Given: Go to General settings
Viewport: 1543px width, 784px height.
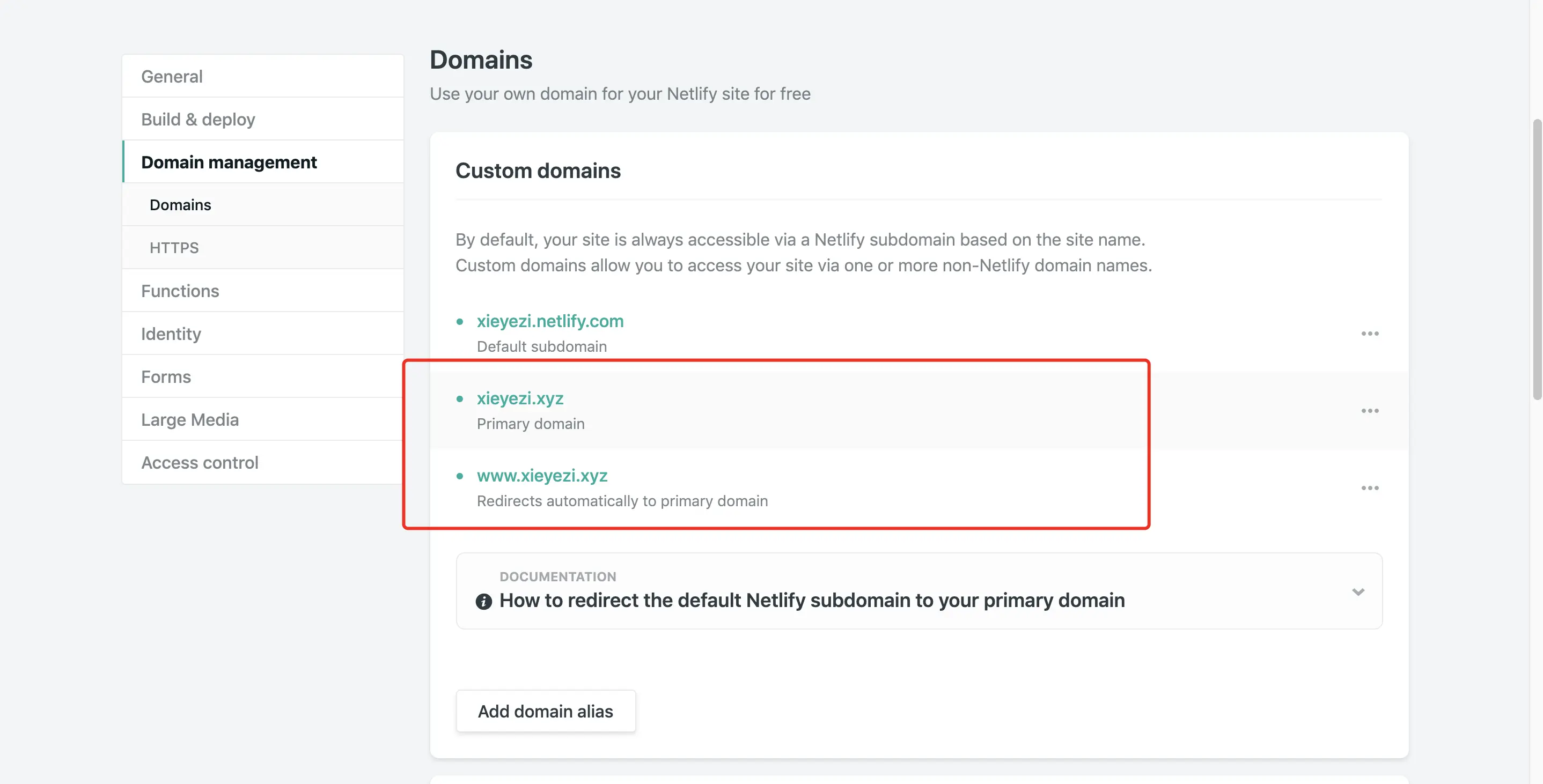Looking at the screenshot, I should 172,77.
